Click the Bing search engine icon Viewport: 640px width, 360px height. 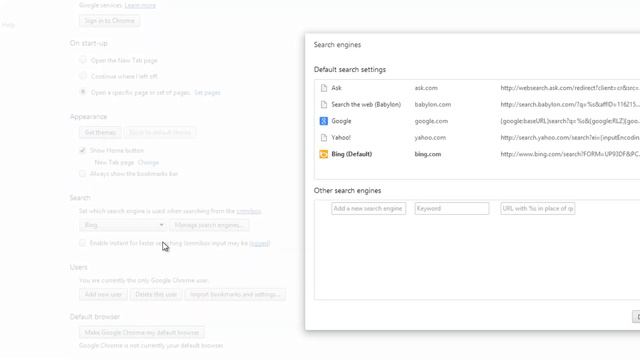click(x=324, y=154)
